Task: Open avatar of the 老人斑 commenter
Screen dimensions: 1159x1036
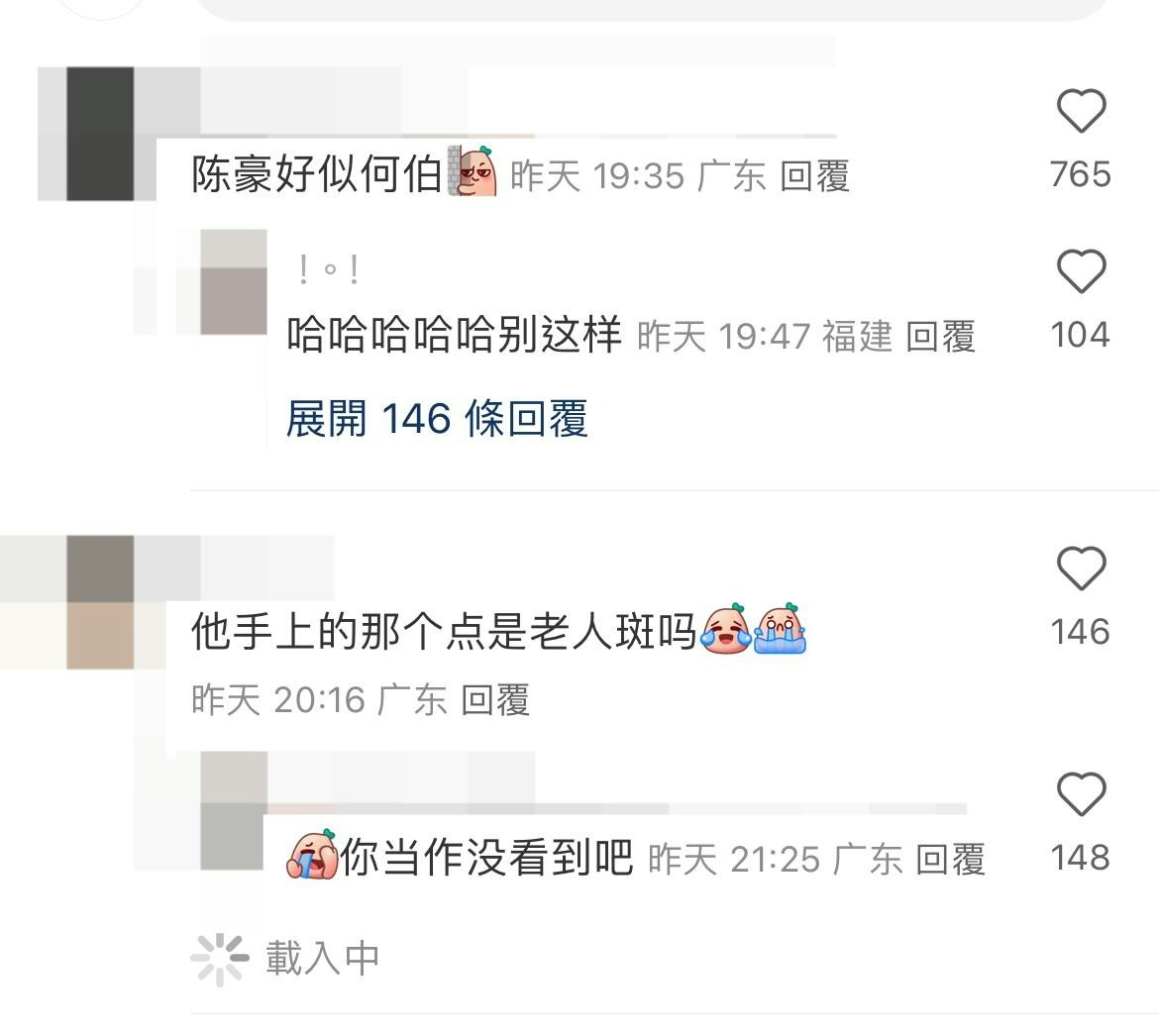Action: pos(100,602)
